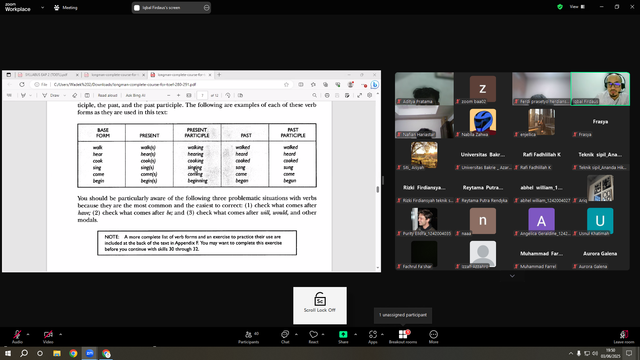Select the active longman complete course tab
640x360 pixels.
coord(181,75)
